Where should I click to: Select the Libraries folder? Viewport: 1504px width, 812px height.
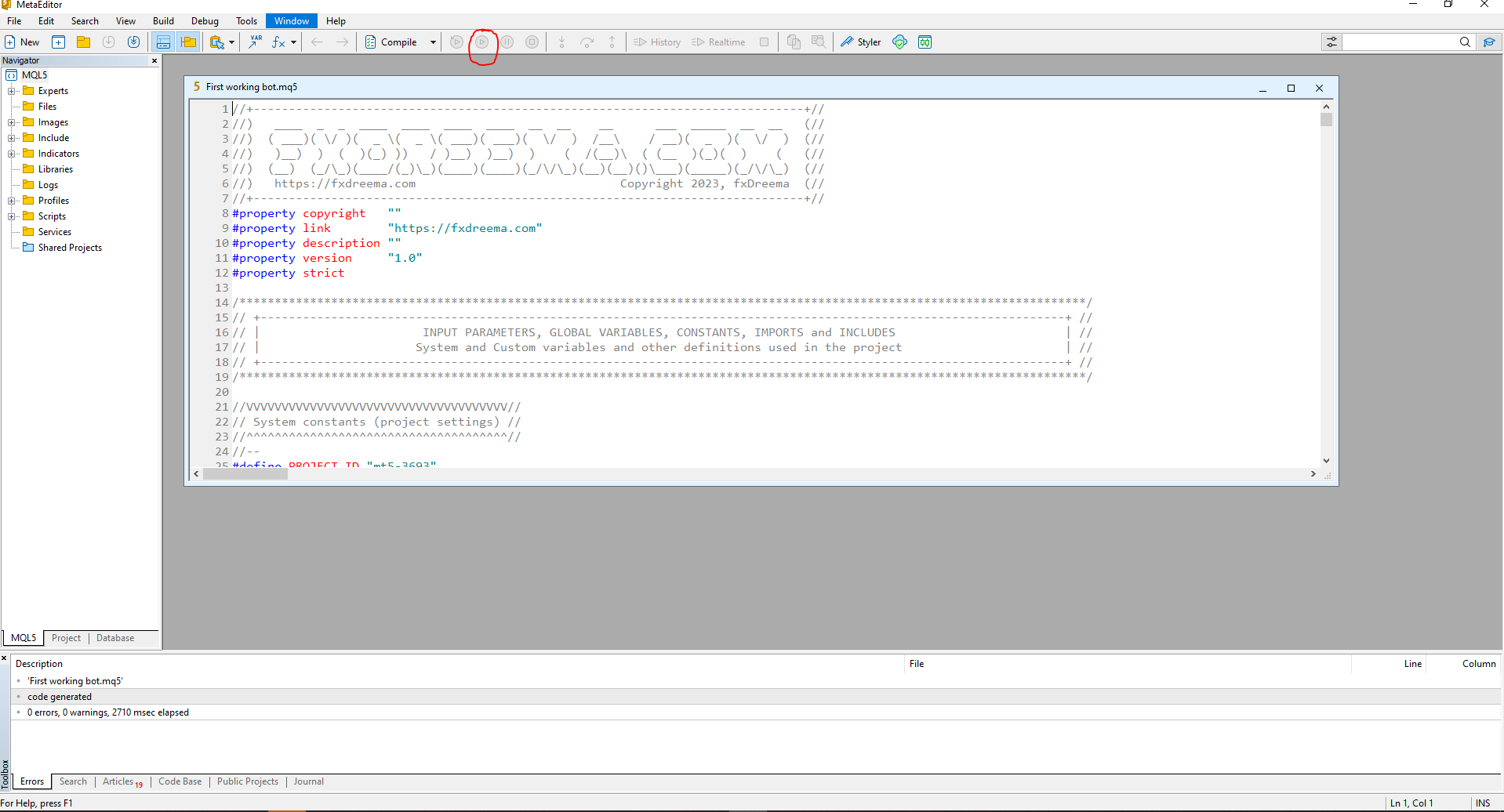point(55,169)
